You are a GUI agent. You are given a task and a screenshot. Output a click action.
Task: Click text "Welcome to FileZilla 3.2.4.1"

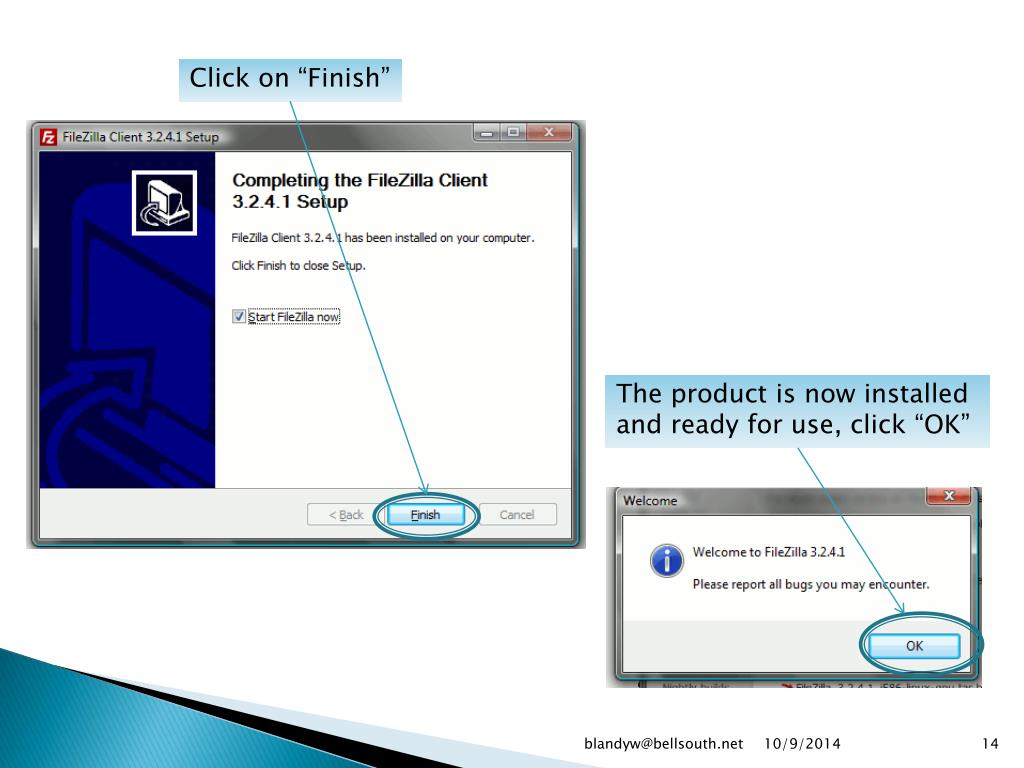[x=769, y=552]
